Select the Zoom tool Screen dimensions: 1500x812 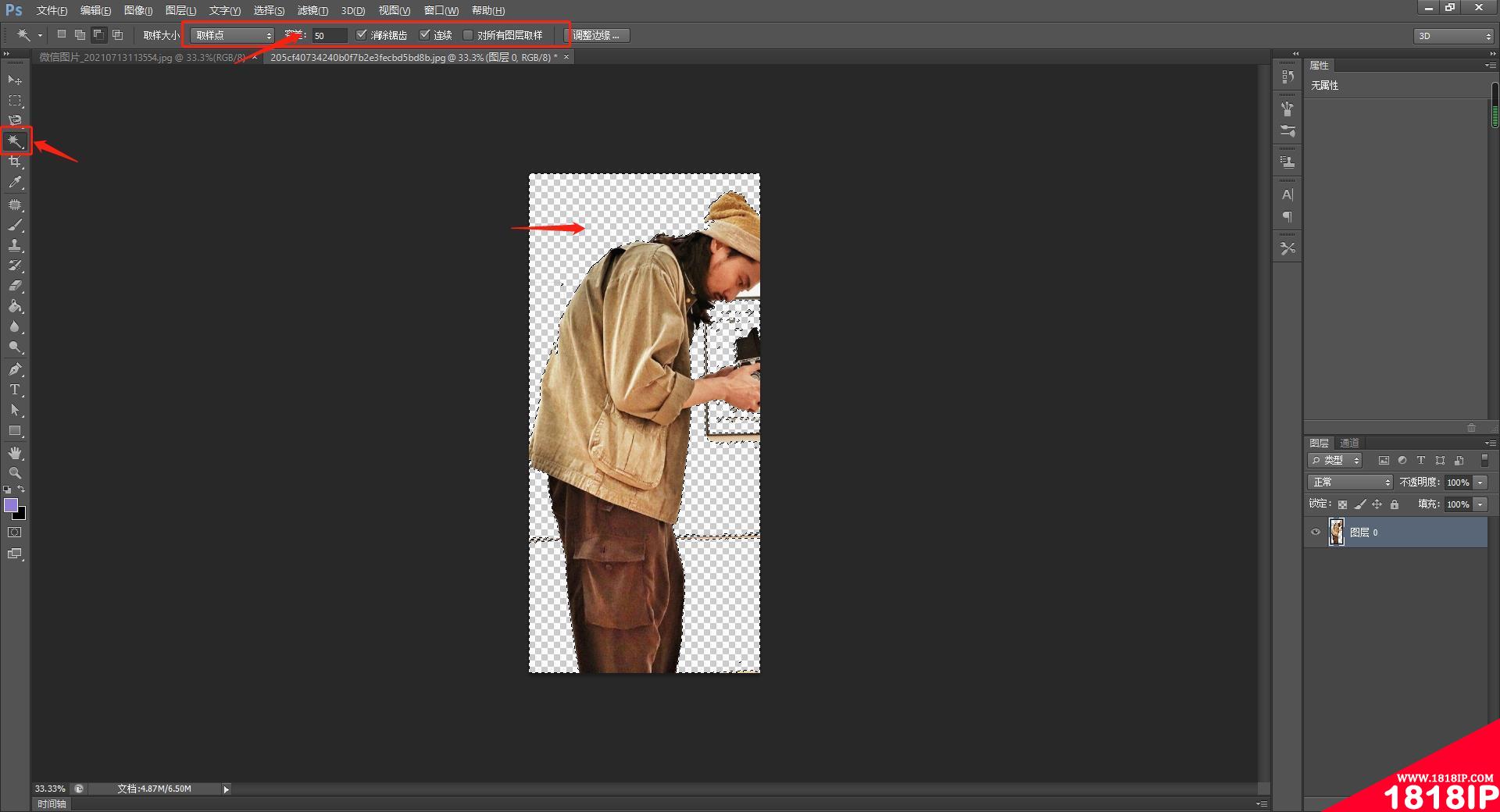point(15,473)
